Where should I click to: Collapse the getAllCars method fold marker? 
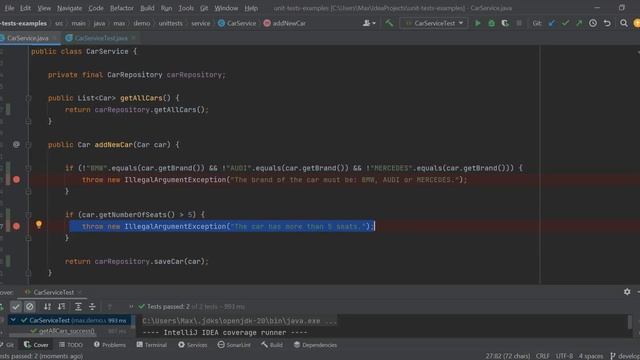click(x=28, y=98)
